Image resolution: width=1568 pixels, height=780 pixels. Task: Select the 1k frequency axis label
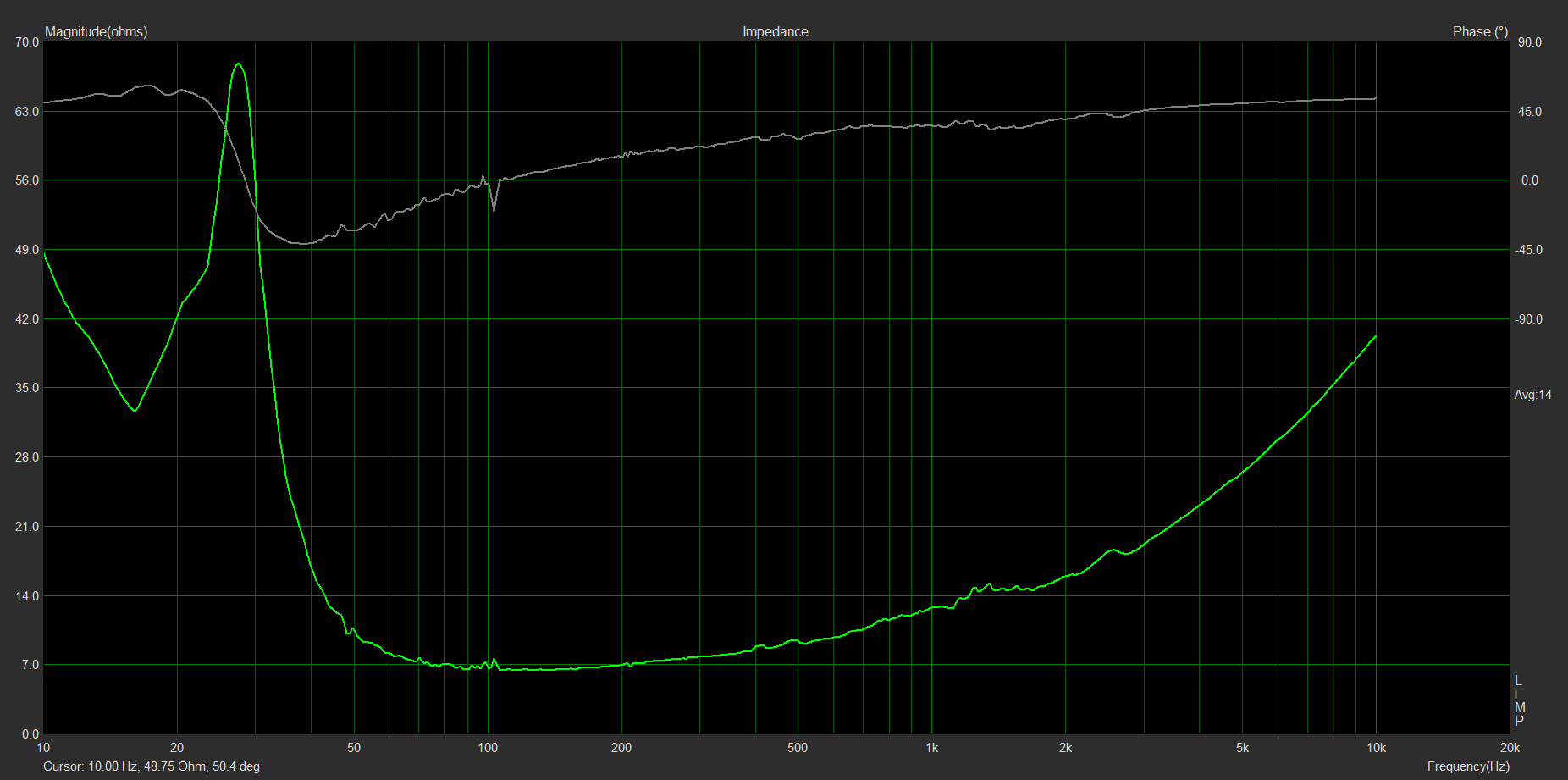click(x=931, y=748)
